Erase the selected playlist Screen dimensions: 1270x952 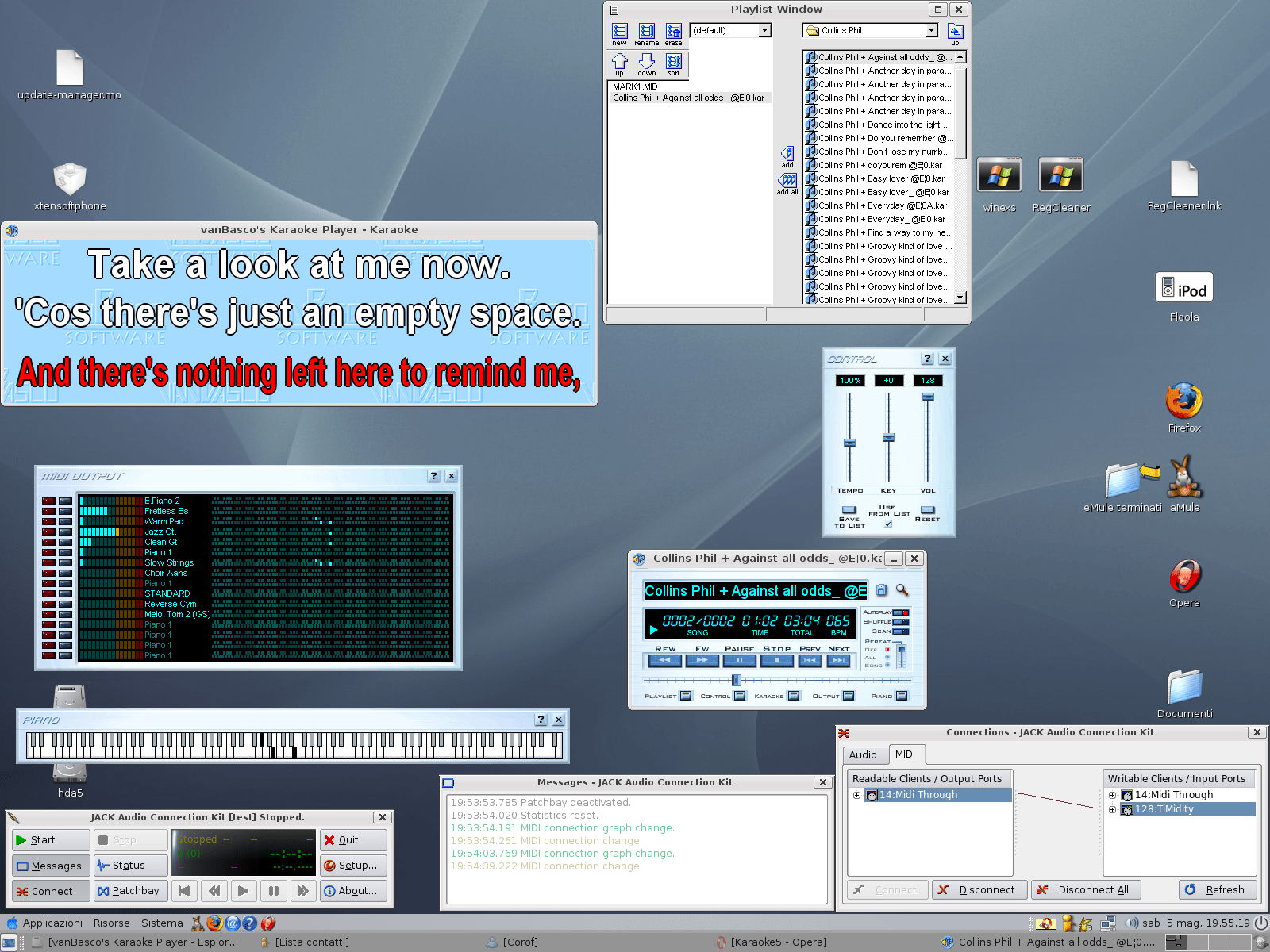coord(672,32)
